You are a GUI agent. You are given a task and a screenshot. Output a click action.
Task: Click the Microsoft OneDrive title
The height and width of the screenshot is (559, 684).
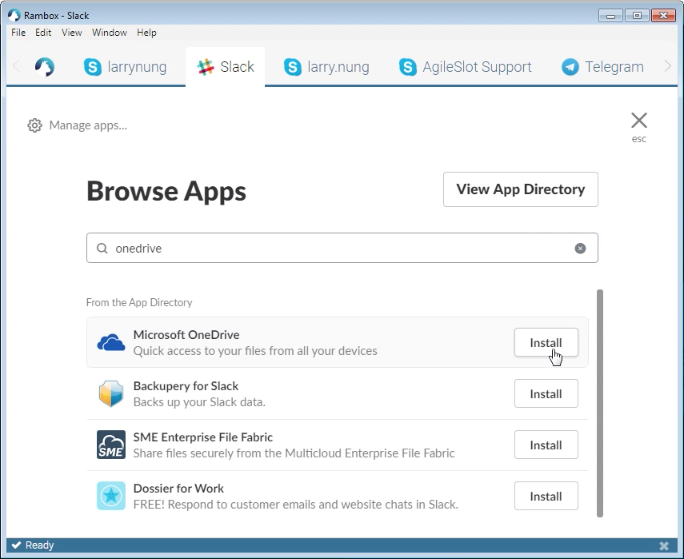click(x=186, y=335)
